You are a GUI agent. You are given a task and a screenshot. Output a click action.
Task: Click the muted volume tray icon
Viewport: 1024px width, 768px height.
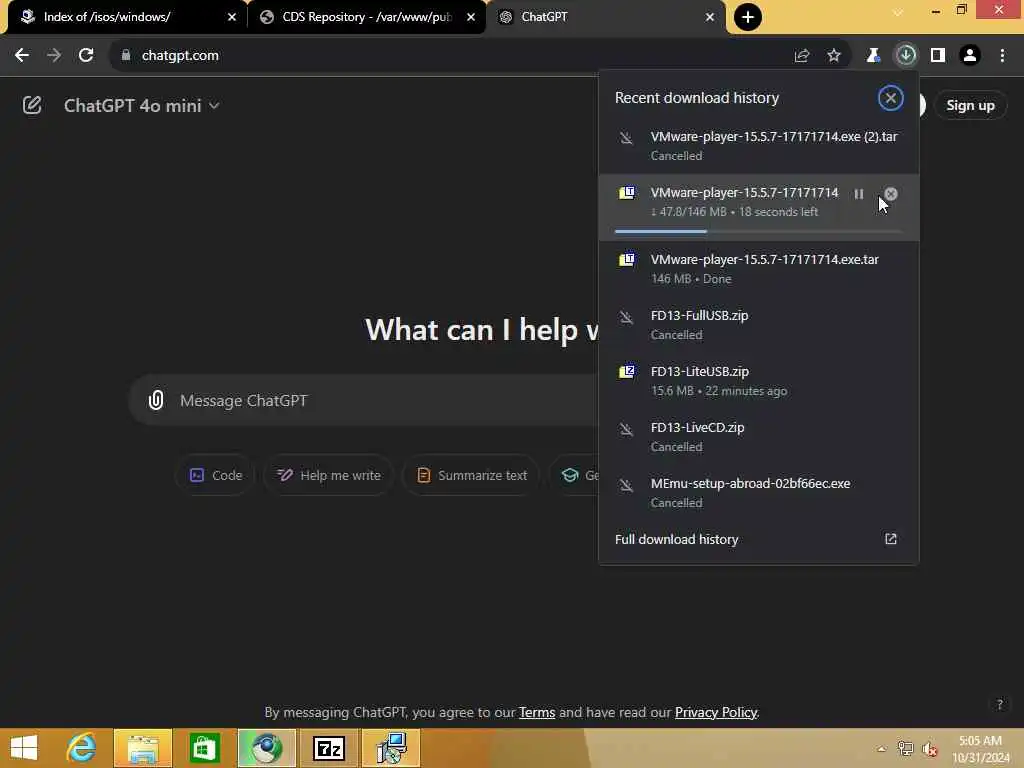coord(930,749)
